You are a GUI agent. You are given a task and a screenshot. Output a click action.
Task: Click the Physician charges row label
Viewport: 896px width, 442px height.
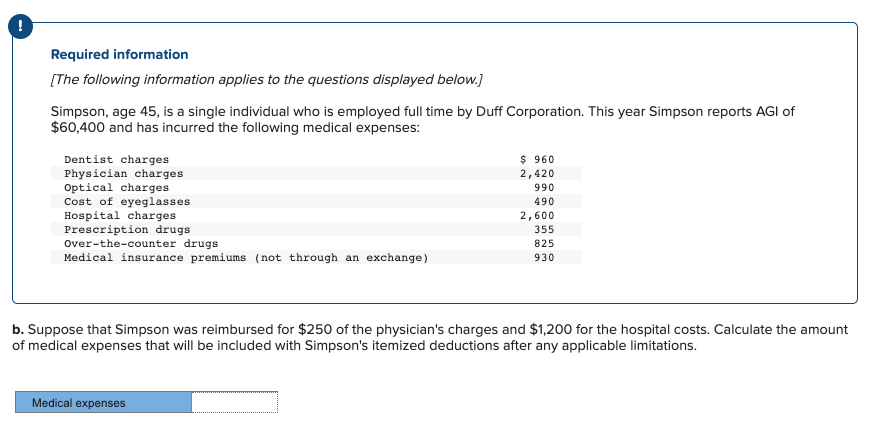[123, 174]
